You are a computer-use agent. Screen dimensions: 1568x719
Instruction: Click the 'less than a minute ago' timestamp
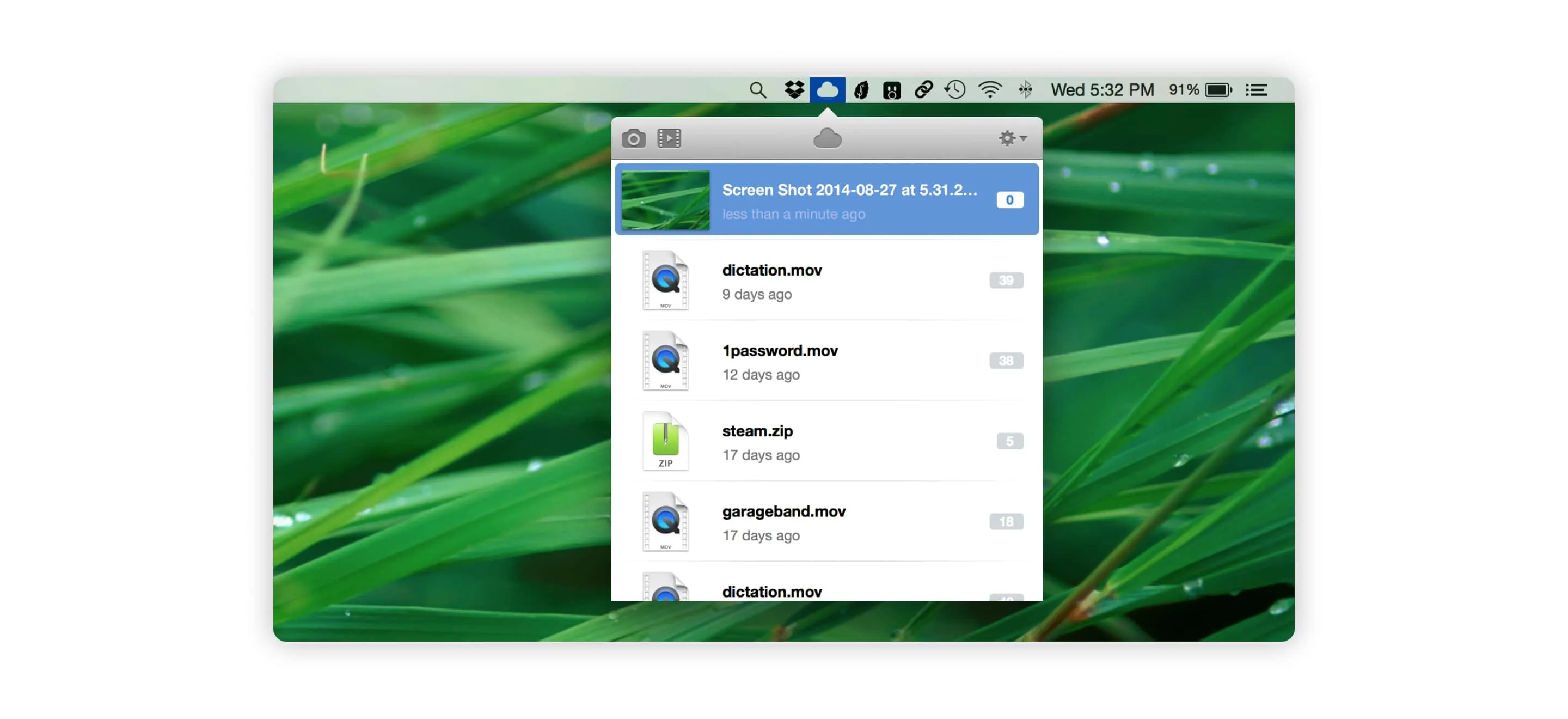pyautogui.click(x=793, y=214)
